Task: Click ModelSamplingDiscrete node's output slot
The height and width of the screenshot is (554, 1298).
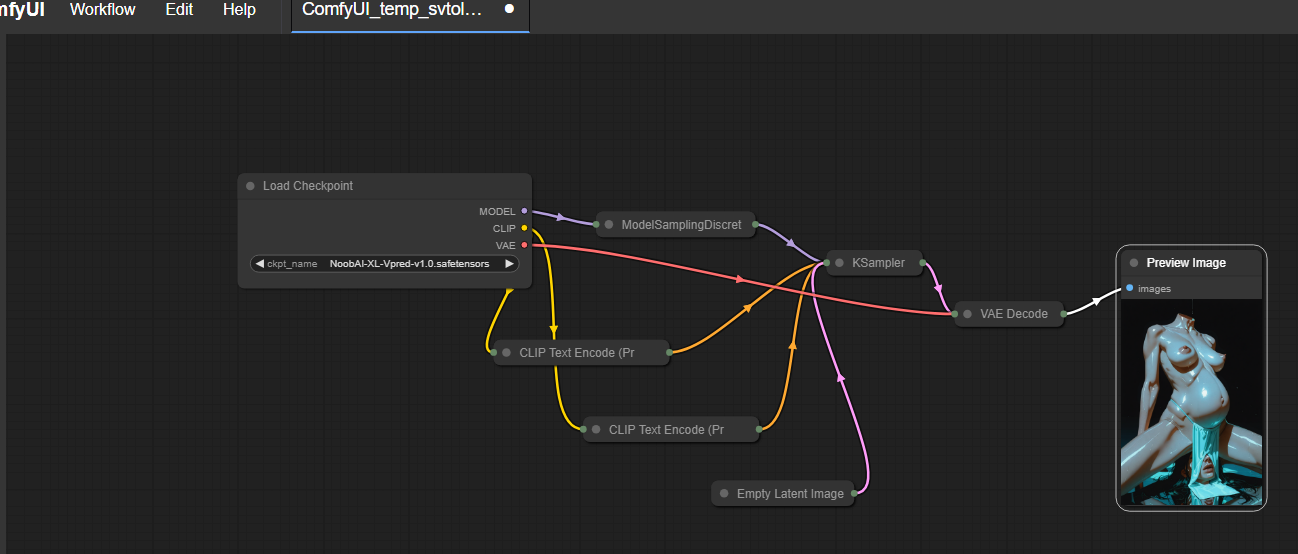Action: [755, 225]
